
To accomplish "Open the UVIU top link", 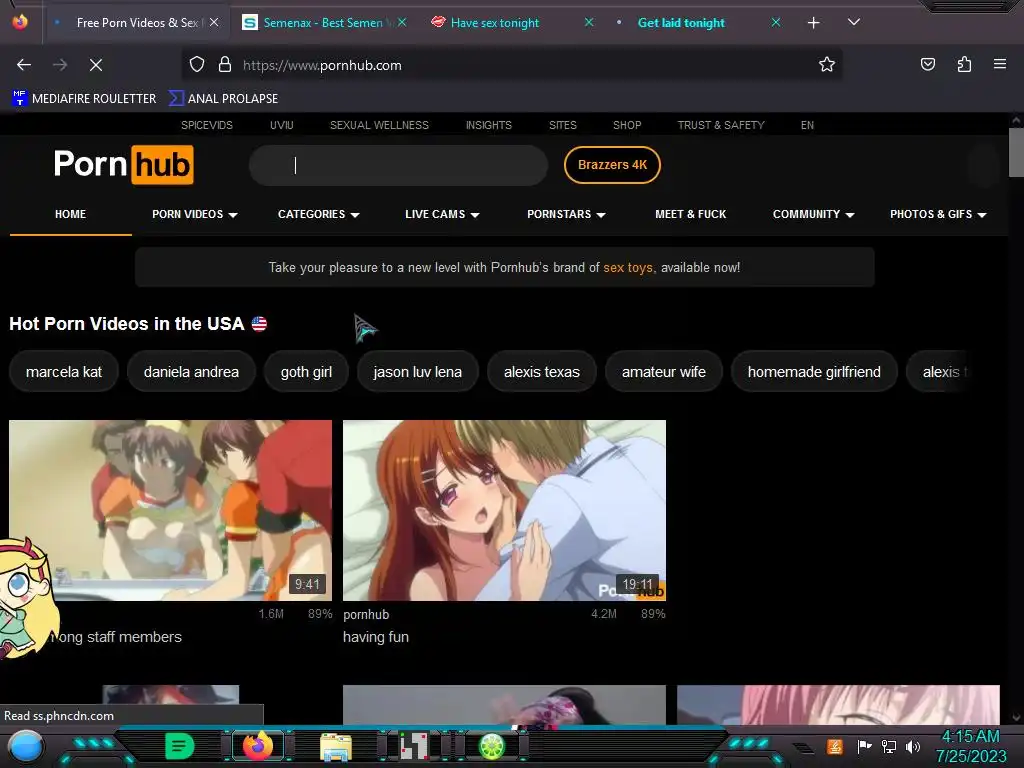I will pos(281,125).
